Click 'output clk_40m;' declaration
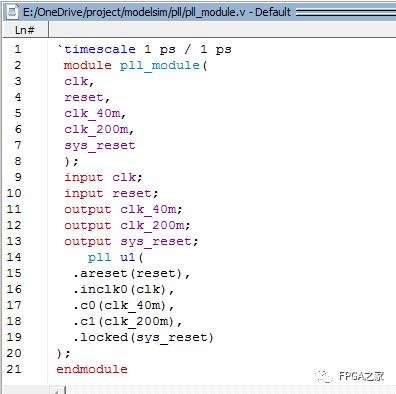The width and height of the screenshot is (396, 394). (123, 209)
